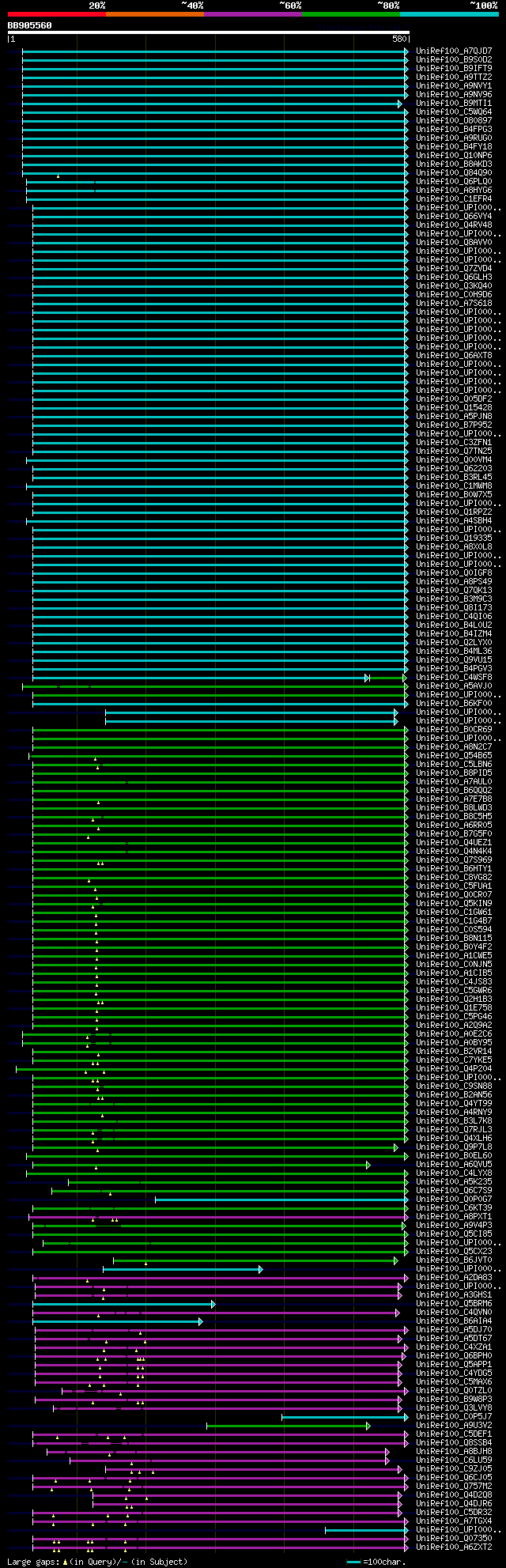Viewport: 506px width, 1568px height.
Task: Open hit UniRef100_B9IFT9
Action: click(x=454, y=69)
